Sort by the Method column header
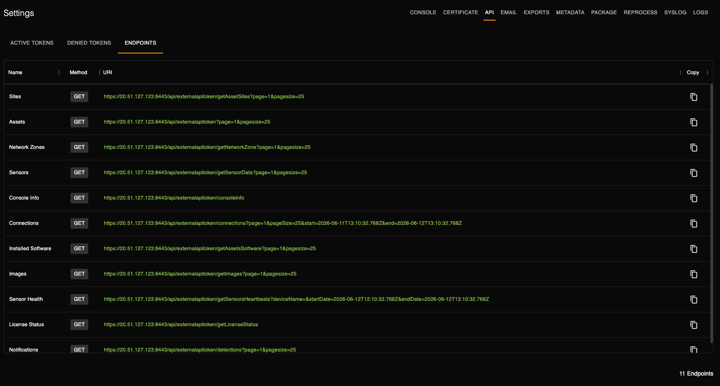720x386 pixels. 78,72
